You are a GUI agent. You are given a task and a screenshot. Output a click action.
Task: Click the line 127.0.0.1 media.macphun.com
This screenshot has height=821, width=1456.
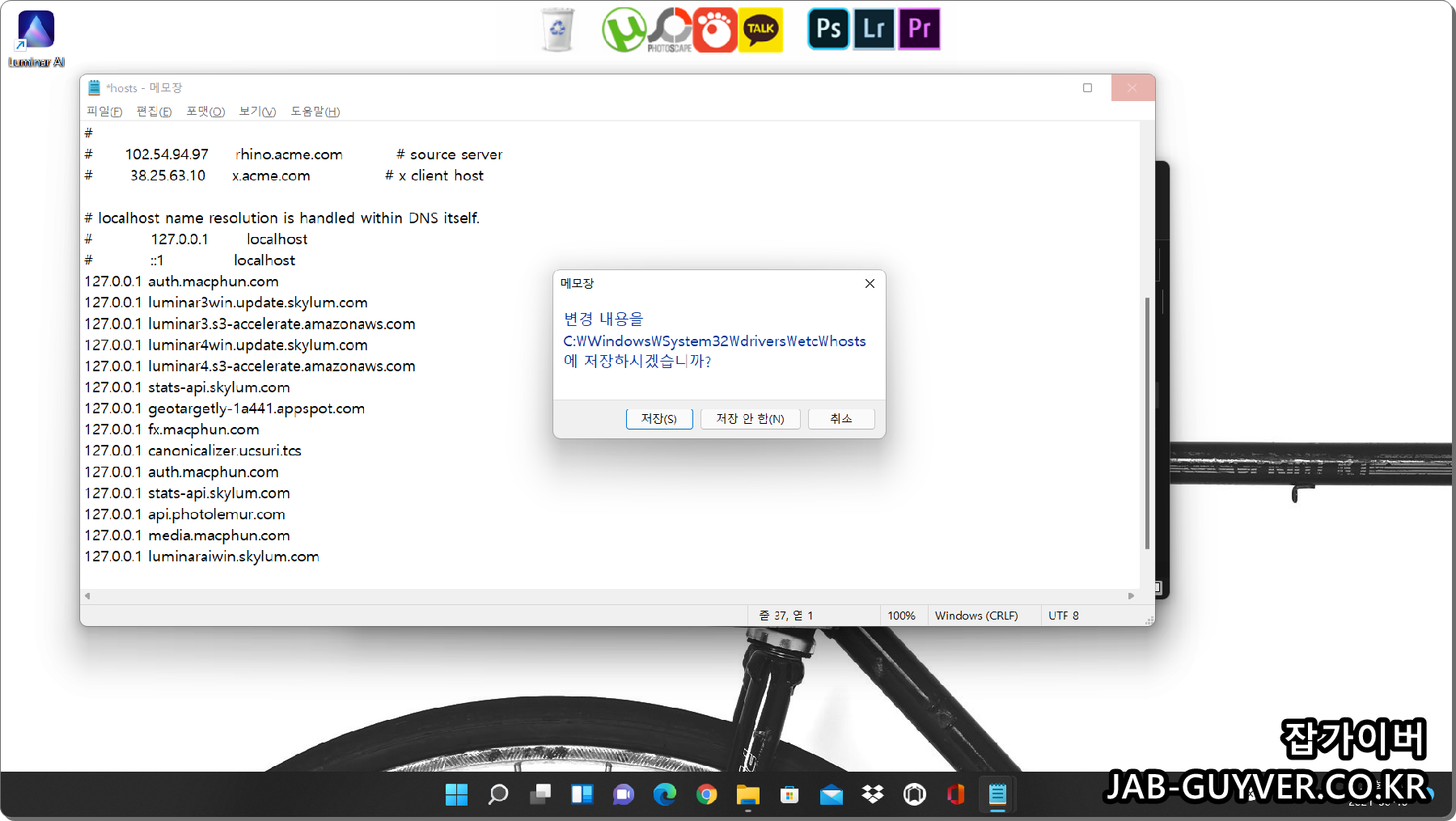point(187,535)
